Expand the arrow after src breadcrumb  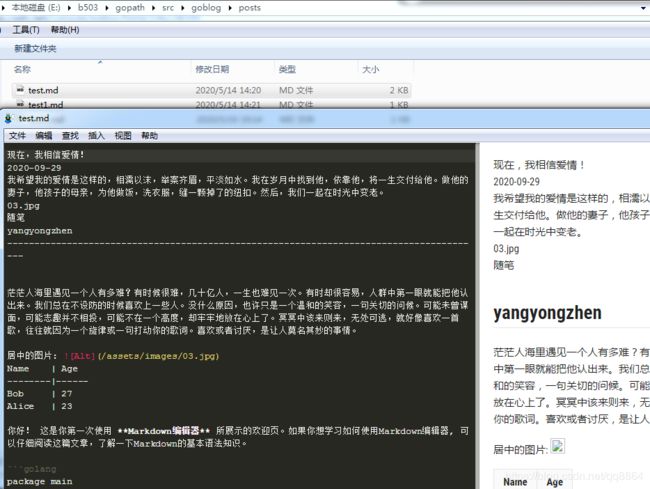[x=182, y=7]
